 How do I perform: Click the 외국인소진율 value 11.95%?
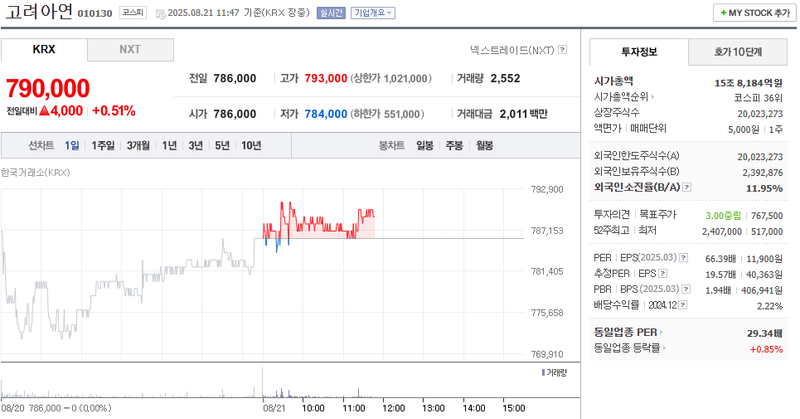tap(764, 188)
